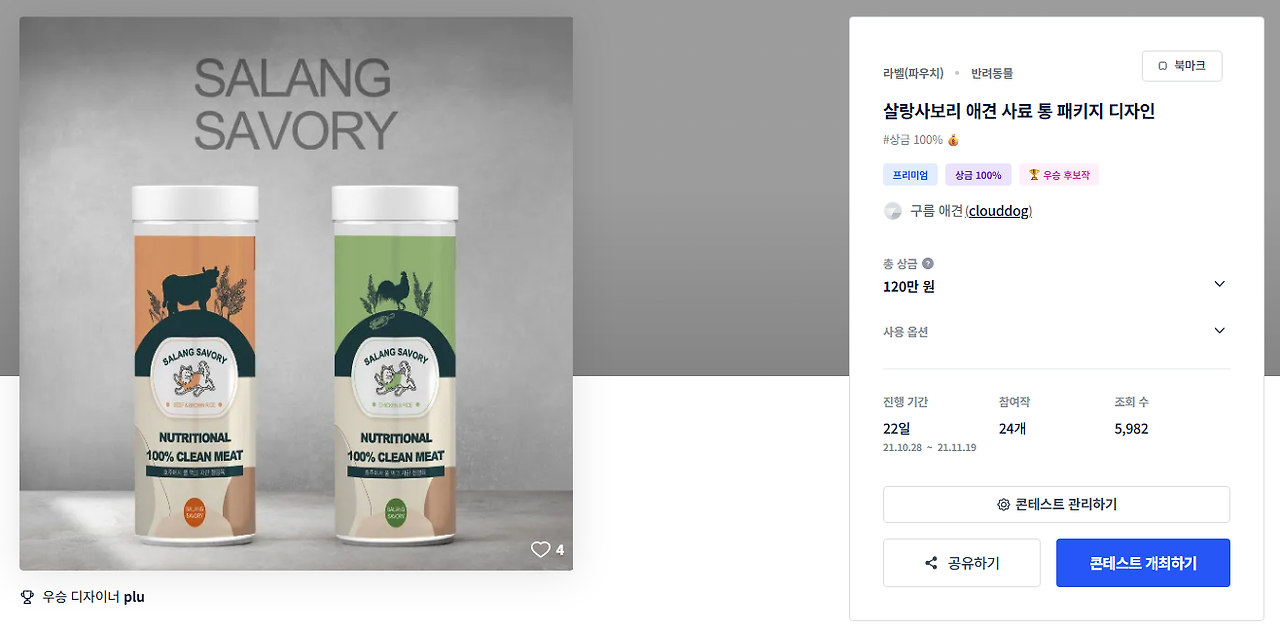Click the trophy icon in 우승 후보작 badge
The image size is (1280, 628).
1034,175
